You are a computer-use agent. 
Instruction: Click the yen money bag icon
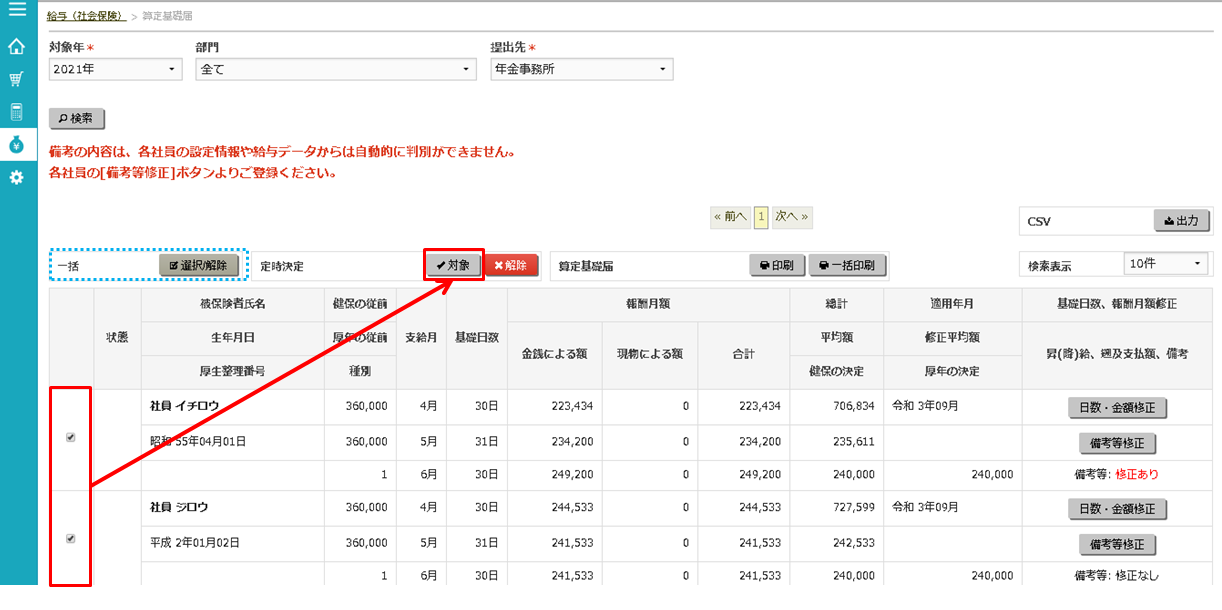pyautogui.click(x=17, y=144)
